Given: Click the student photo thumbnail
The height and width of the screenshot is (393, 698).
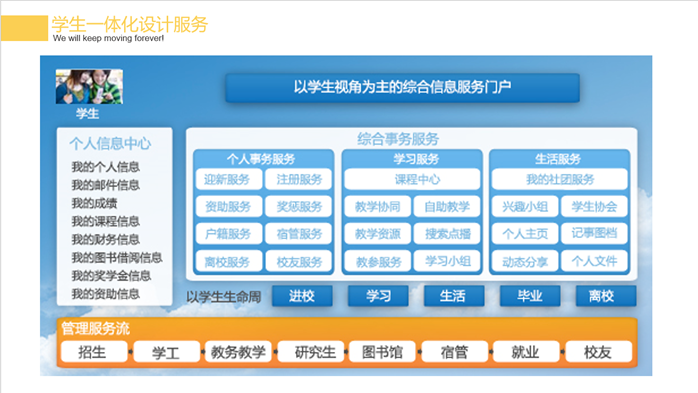Looking at the screenshot, I should click(89, 86).
